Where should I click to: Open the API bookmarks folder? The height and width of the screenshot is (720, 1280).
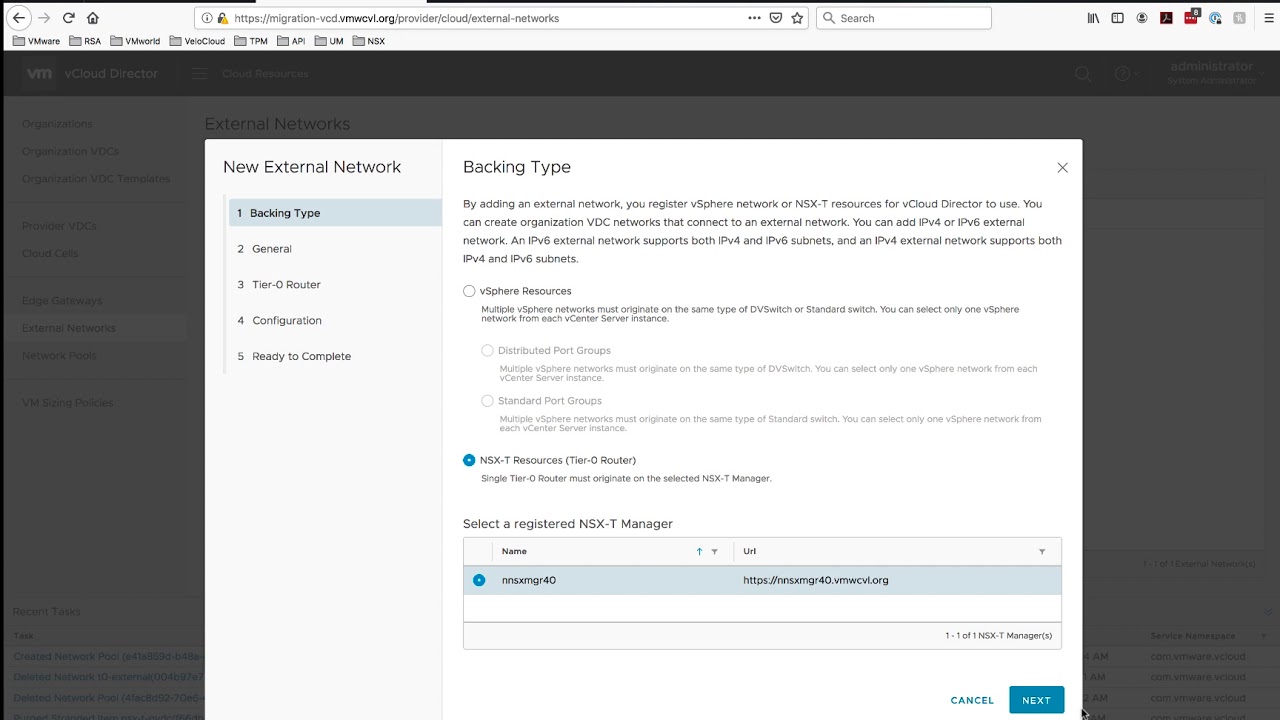pyautogui.click(x=291, y=41)
